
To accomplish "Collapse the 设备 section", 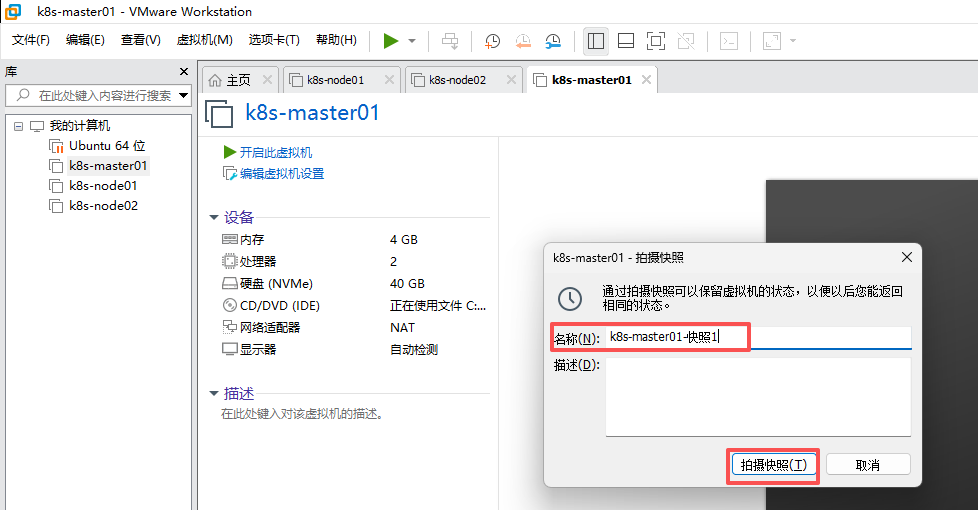I will [x=214, y=218].
